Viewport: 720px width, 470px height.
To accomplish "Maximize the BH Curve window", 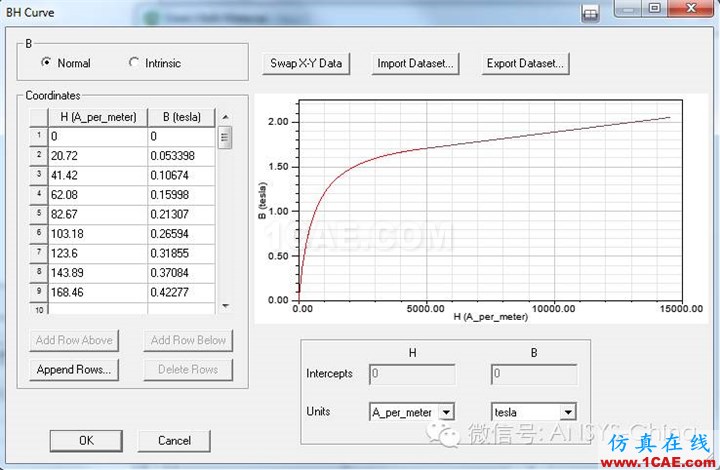I will pyautogui.click(x=655, y=8).
